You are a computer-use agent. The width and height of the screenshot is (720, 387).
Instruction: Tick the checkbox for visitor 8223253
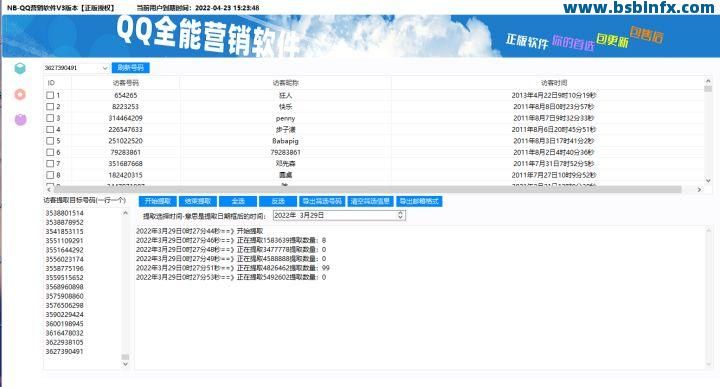coord(50,107)
